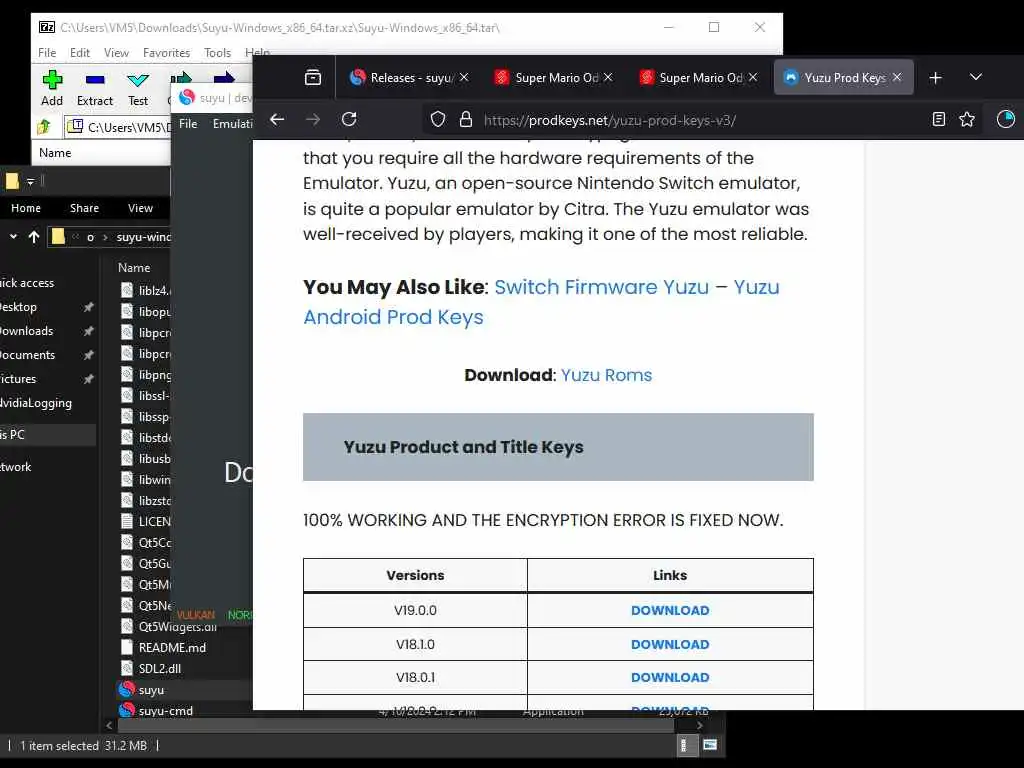Open Downloads in Quick access sidebar
Screen dimensions: 1024x768
(x=27, y=331)
